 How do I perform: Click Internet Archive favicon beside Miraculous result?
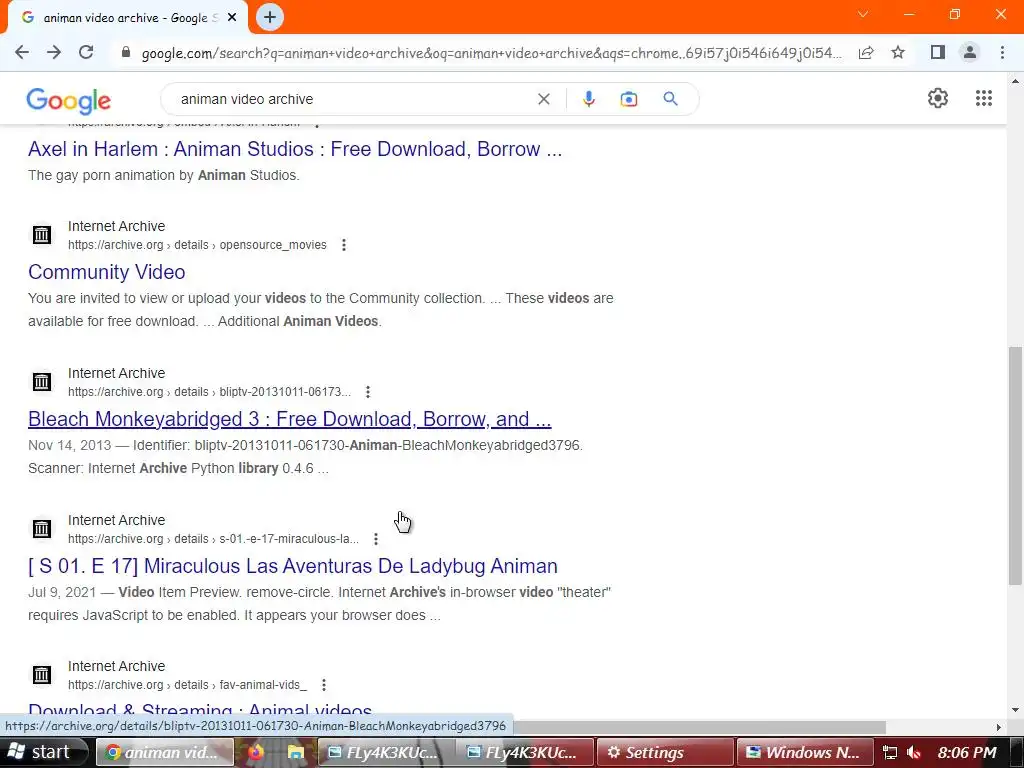[x=42, y=528]
